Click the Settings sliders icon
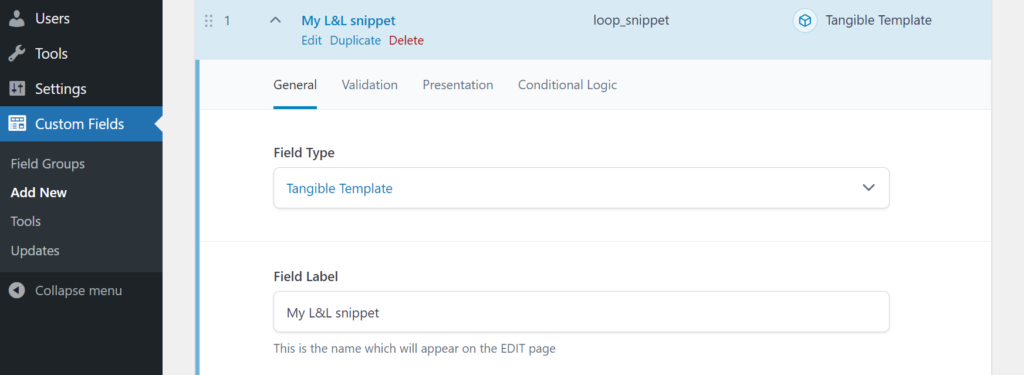 pos(17,89)
